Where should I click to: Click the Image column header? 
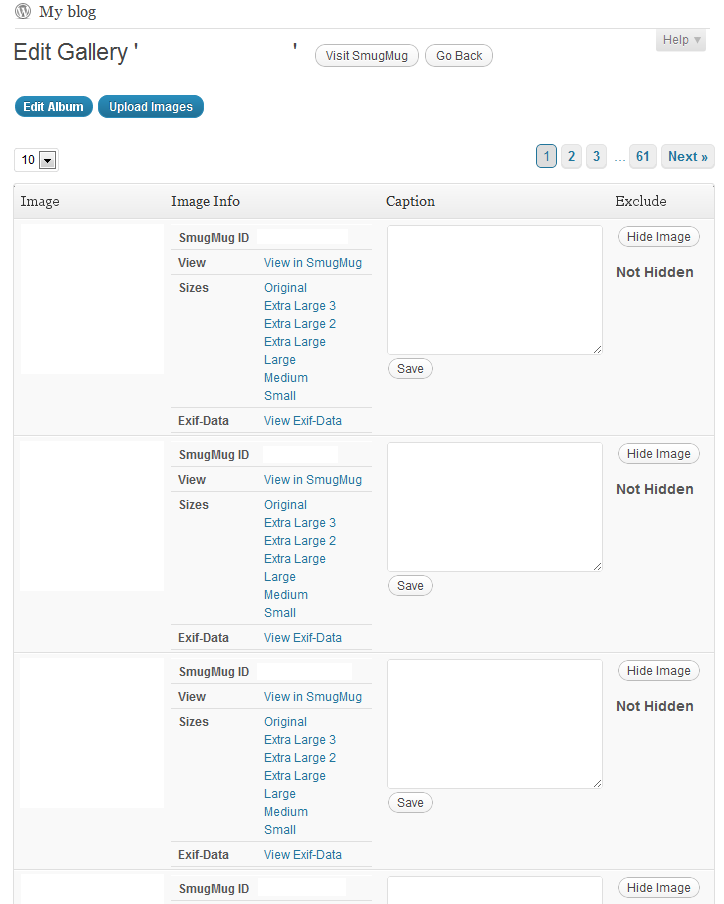tap(40, 201)
